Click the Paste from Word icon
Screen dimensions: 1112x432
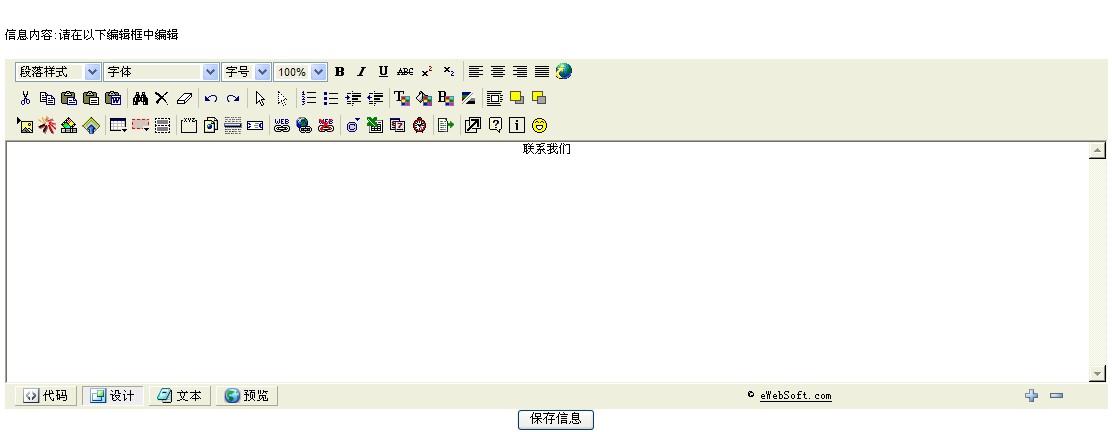pyautogui.click(x=113, y=99)
